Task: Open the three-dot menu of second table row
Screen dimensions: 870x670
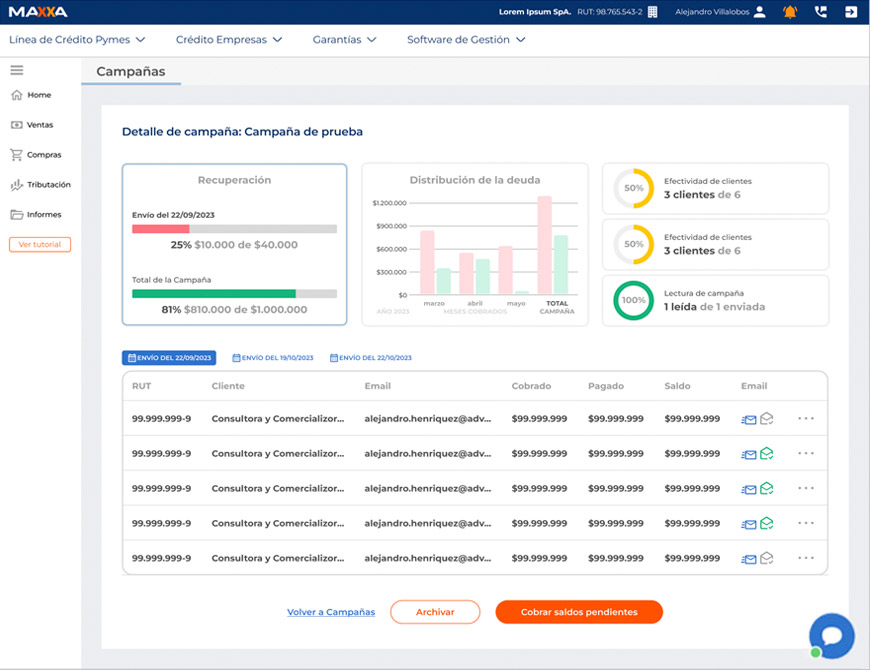Action: [806, 453]
